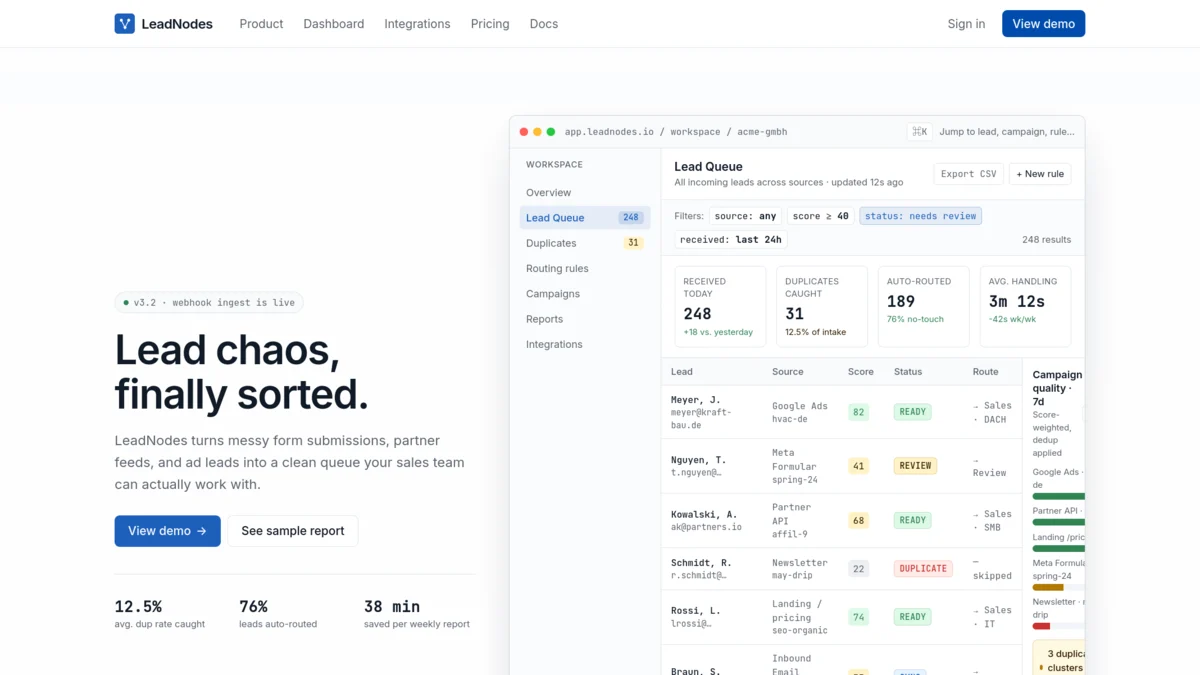
Task: Click the v3.2 webhook ingest badge
Action: 209,302
